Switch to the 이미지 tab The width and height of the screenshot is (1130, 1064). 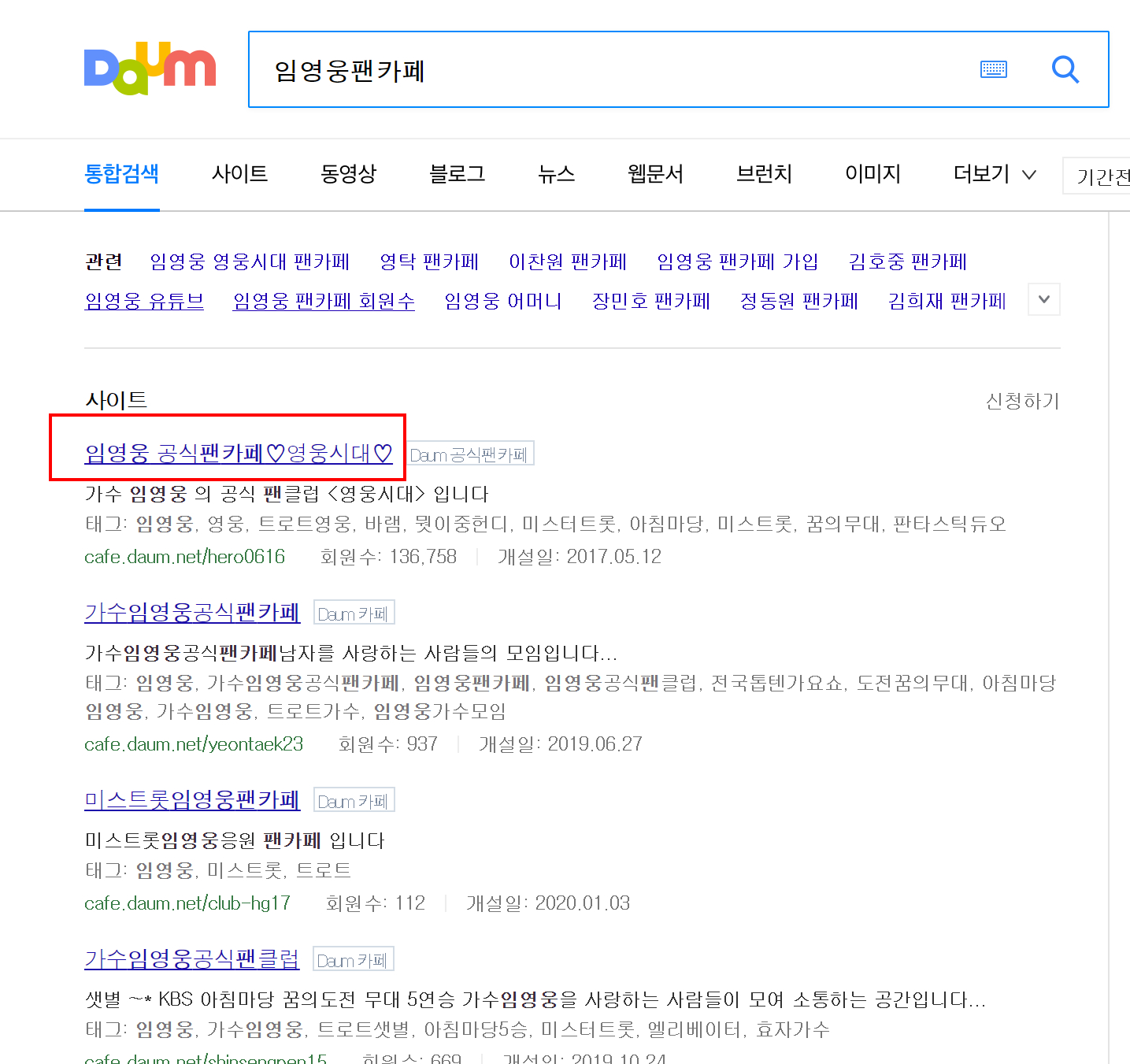click(x=873, y=173)
